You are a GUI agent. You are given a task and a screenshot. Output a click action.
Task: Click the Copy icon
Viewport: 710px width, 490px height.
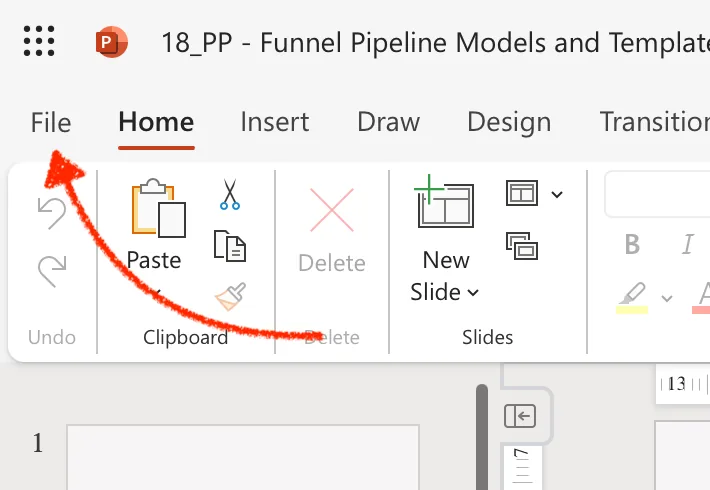pyautogui.click(x=230, y=246)
